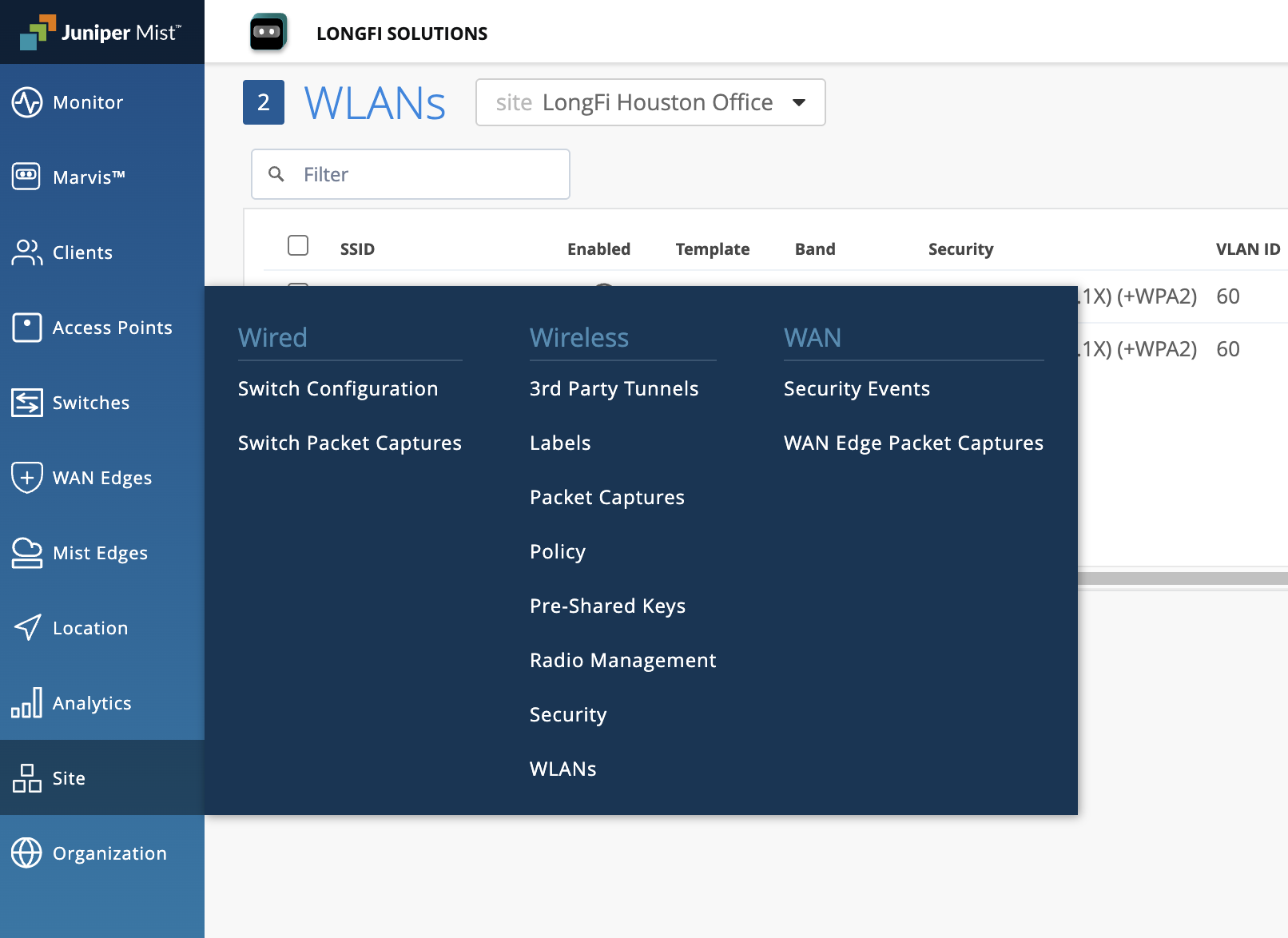Select the Mist Edges cloud icon

pyautogui.click(x=27, y=552)
